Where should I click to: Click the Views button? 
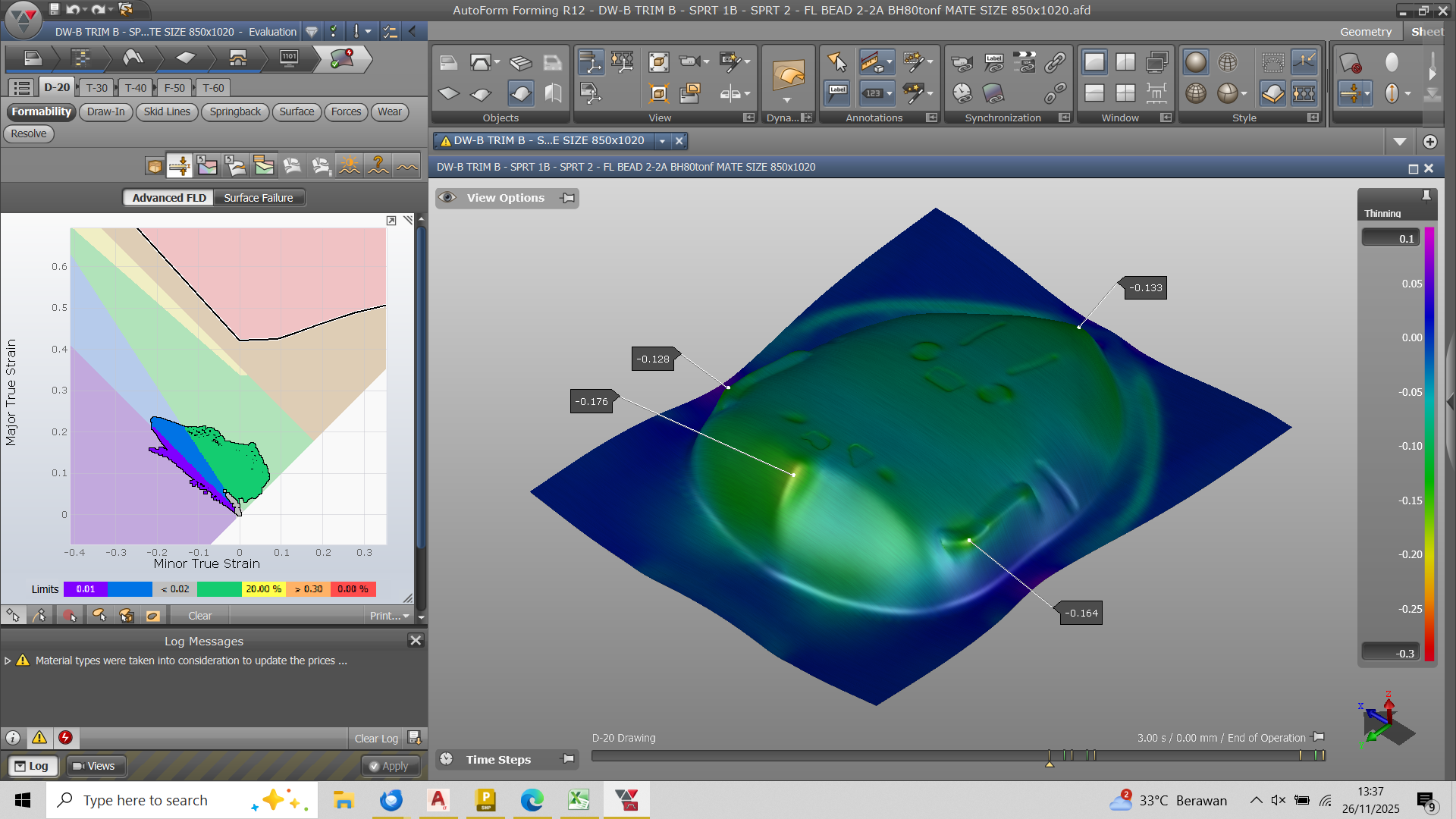95,766
